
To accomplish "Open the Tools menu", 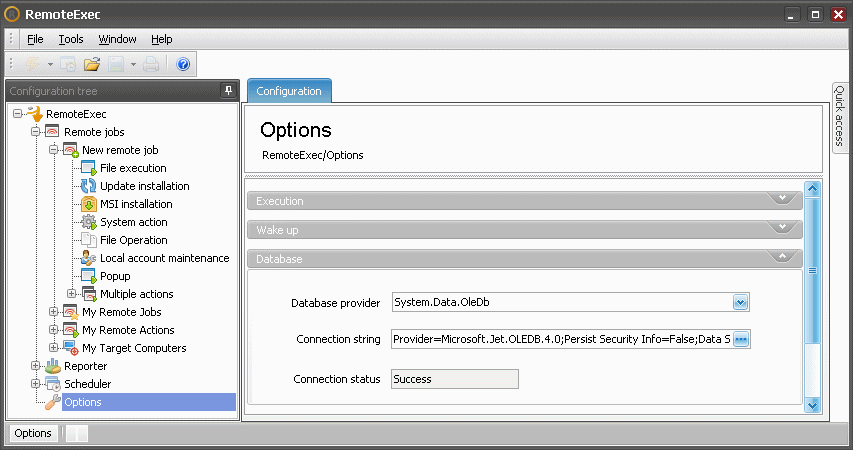I will 71,39.
